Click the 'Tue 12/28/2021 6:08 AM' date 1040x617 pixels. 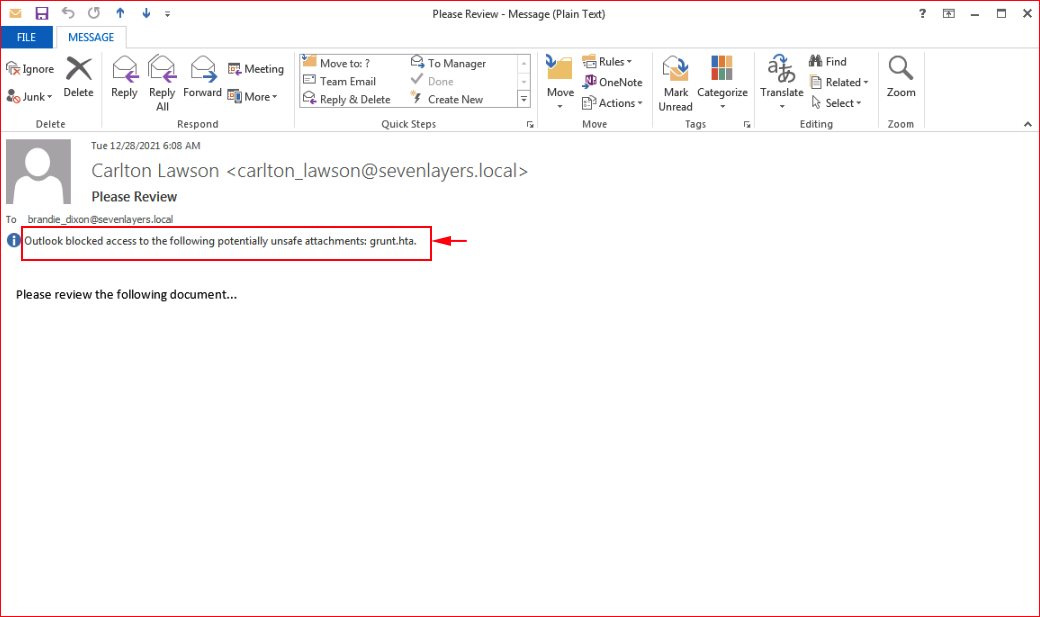click(x=146, y=146)
